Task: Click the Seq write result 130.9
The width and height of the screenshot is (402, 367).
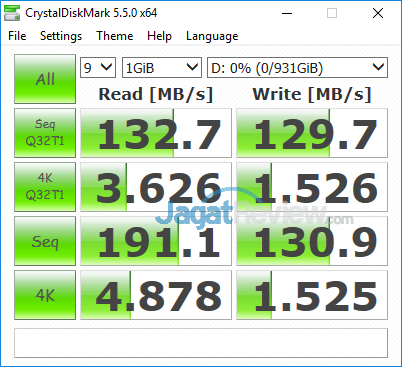Action: (x=312, y=241)
